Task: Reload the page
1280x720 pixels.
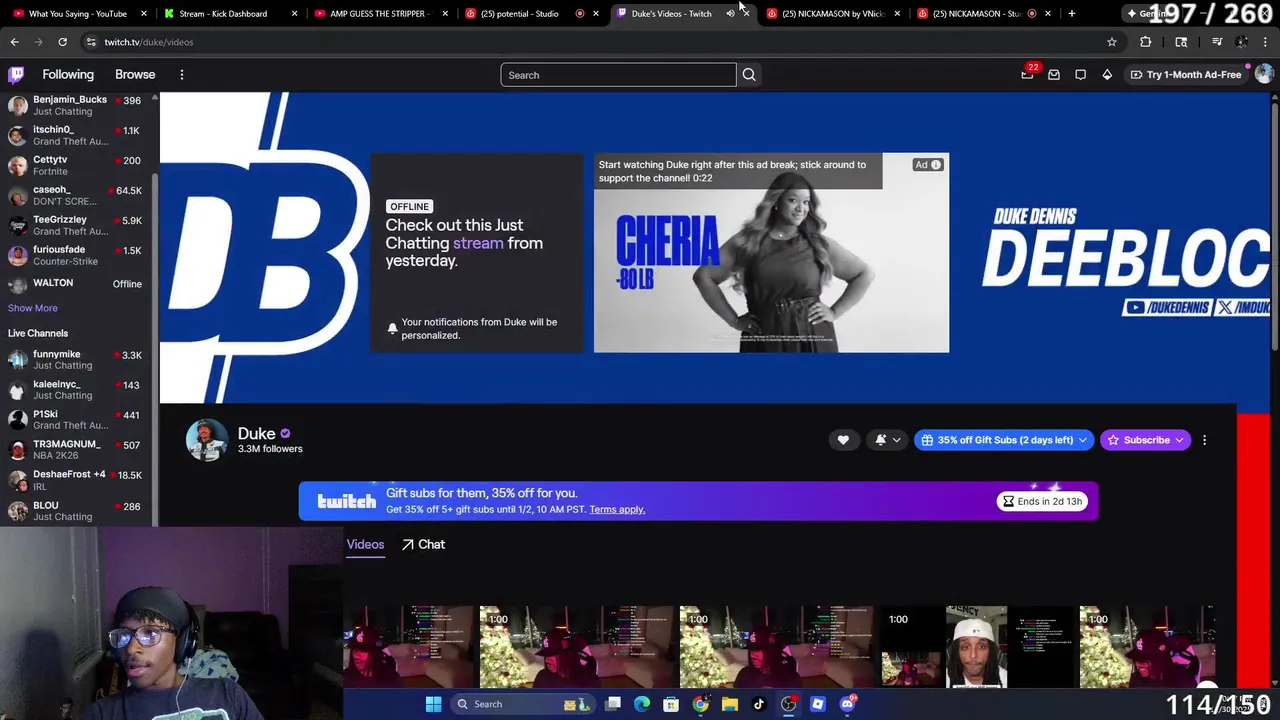Action: (62, 42)
